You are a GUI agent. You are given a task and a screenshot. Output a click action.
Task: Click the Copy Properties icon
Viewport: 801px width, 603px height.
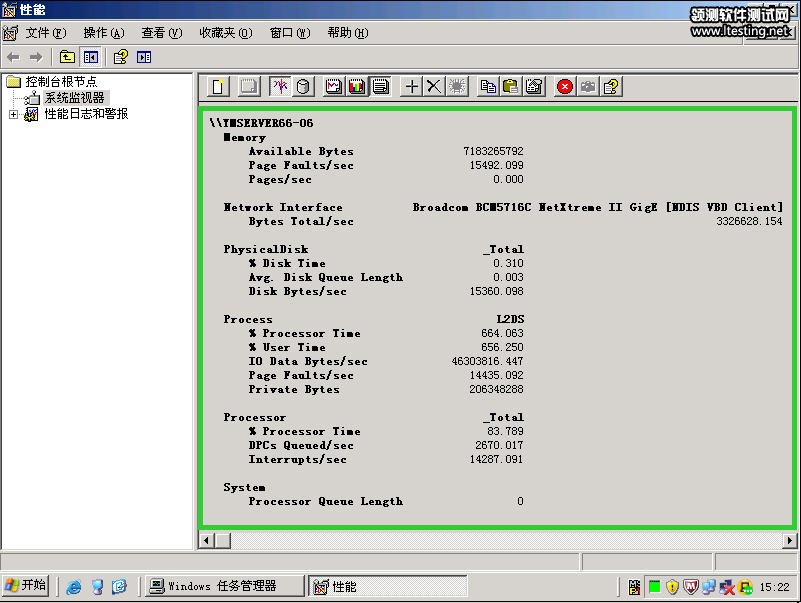(488, 87)
